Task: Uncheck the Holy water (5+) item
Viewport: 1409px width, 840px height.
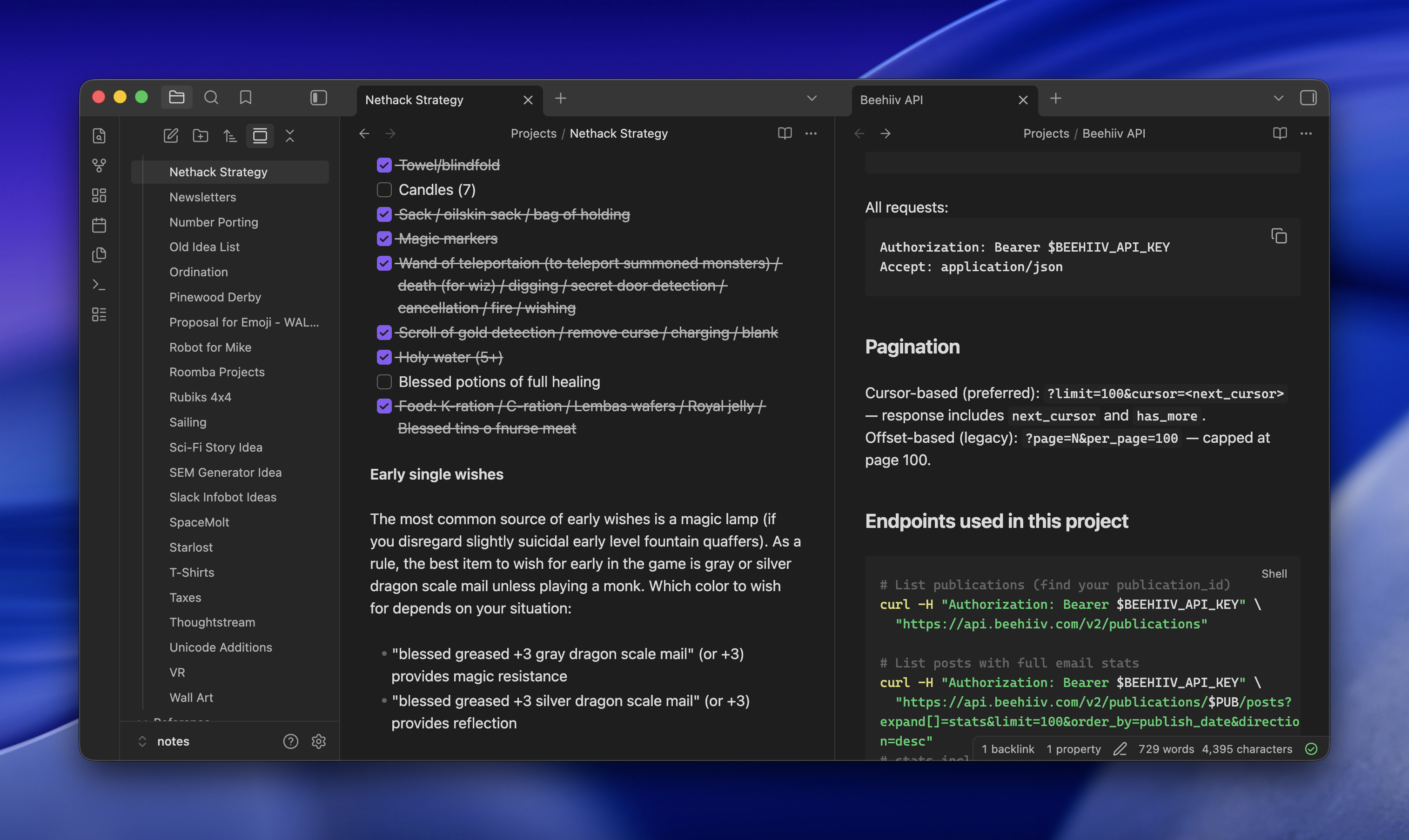Action: click(384, 357)
